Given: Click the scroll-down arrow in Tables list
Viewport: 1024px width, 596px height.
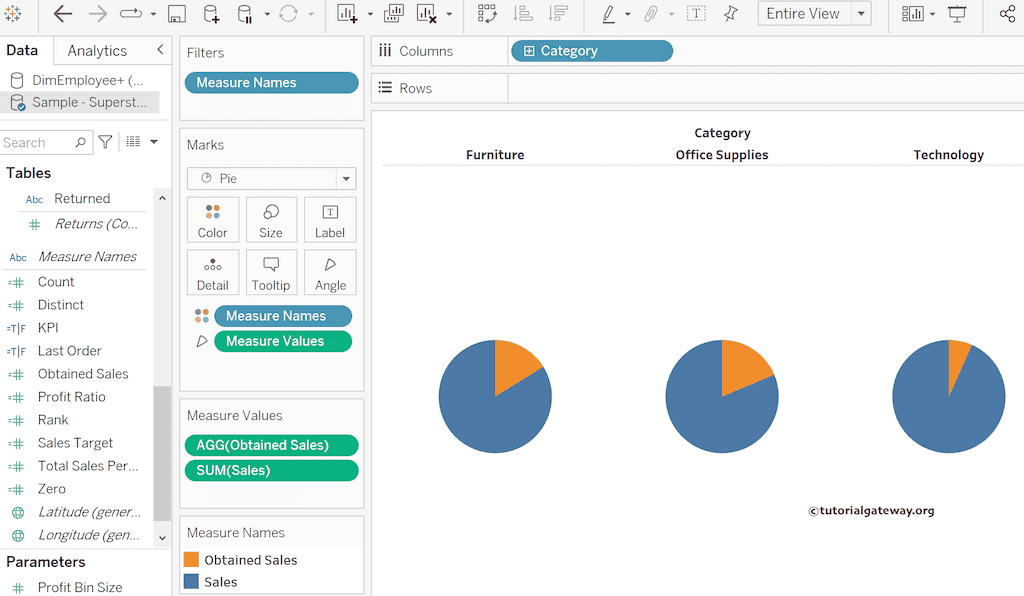Looking at the screenshot, I should pyautogui.click(x=162, y=538).
